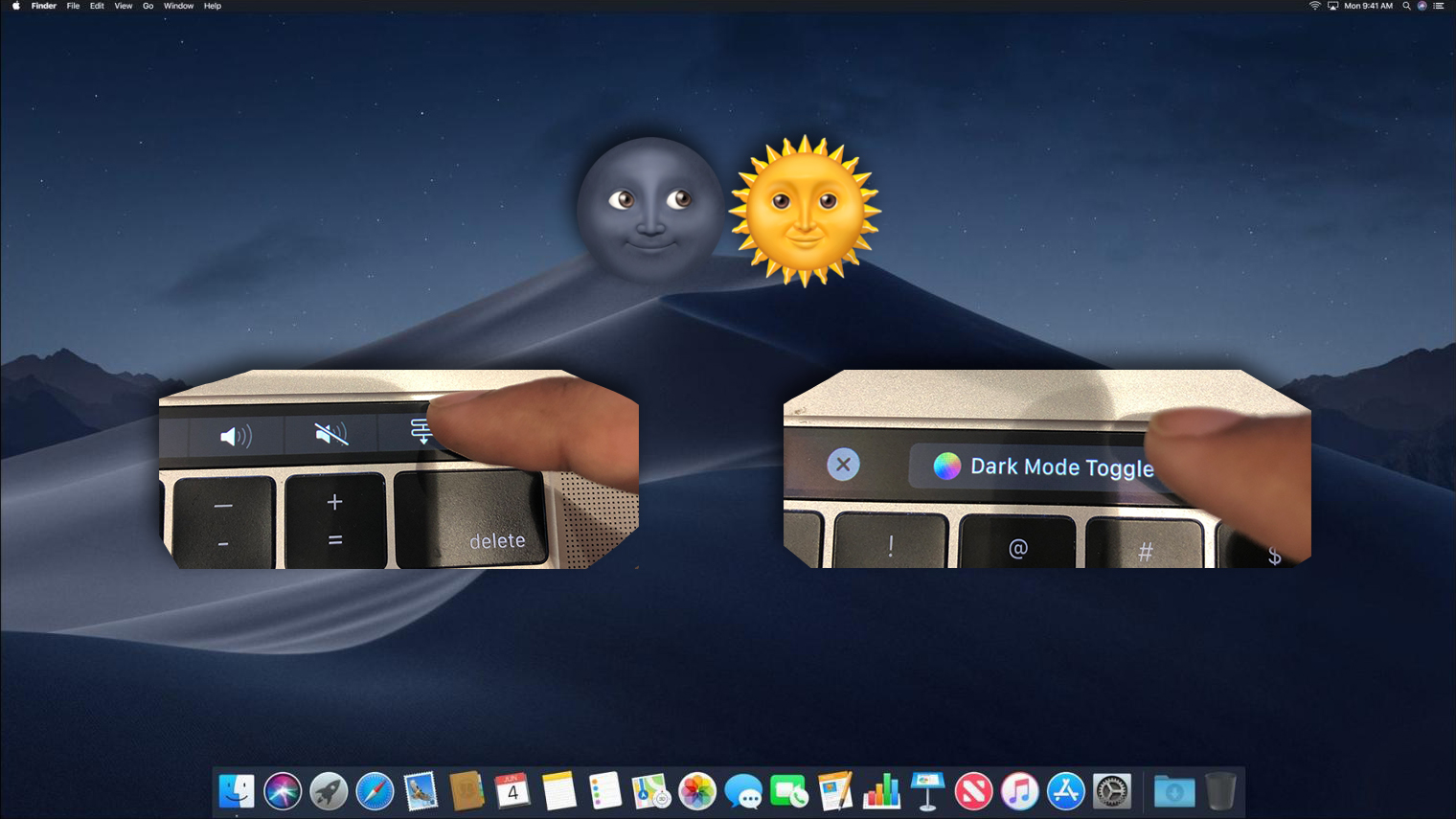The height and width of the screenshot is (819, 1456).
Task: Launch Maps from the Dock
Action: (x=650, y=792)
